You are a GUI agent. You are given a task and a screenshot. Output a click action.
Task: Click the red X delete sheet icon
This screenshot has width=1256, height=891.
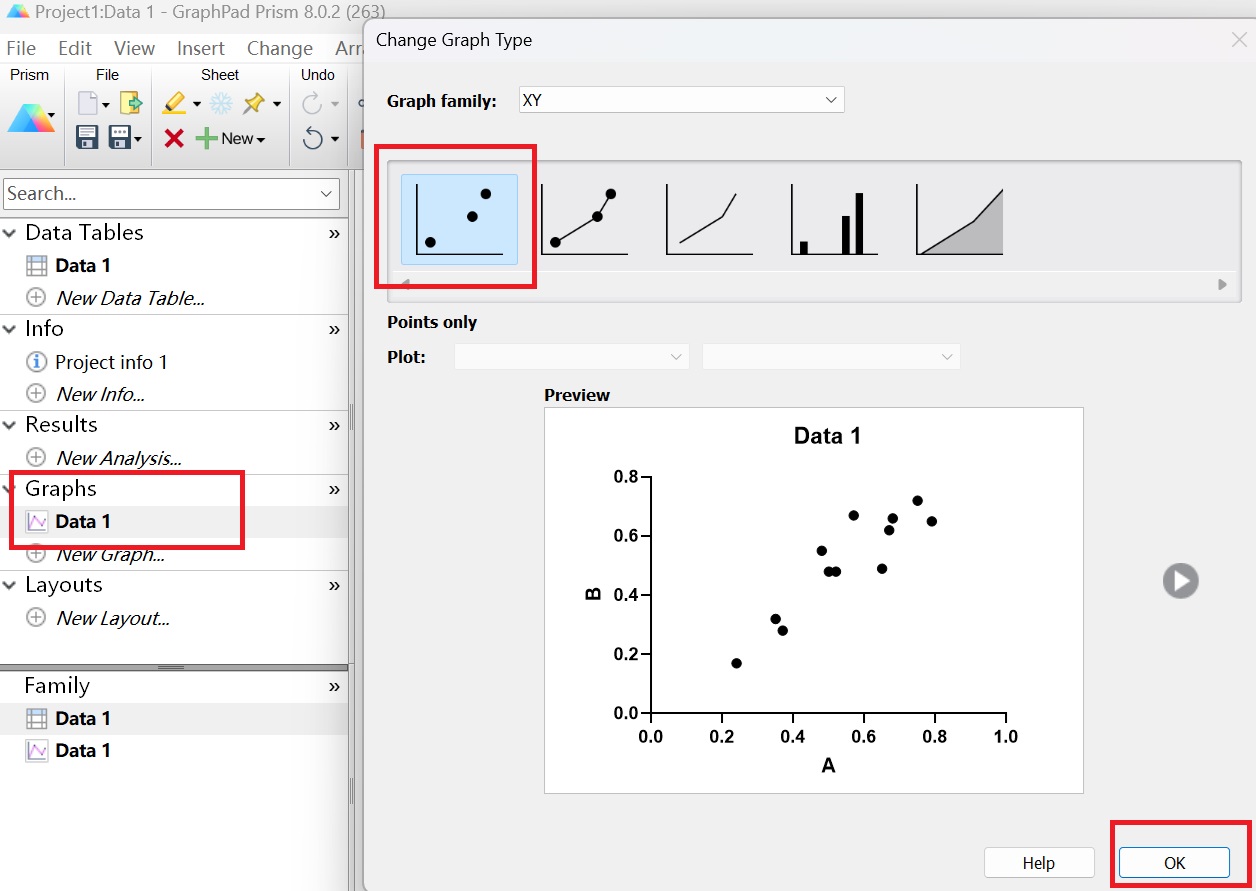pos(174,139)
